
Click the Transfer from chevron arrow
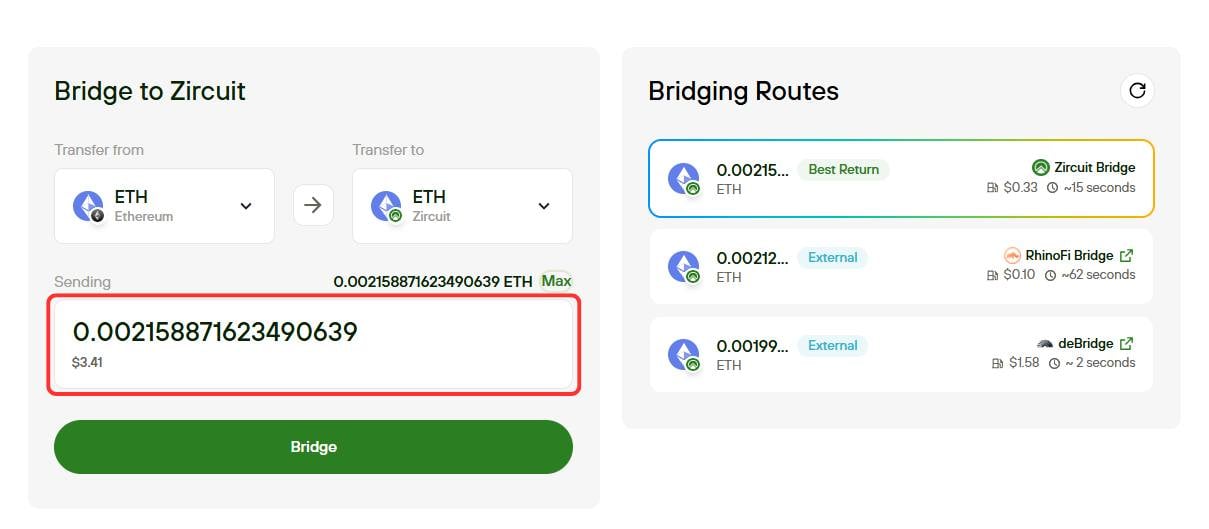pos(246,206)
